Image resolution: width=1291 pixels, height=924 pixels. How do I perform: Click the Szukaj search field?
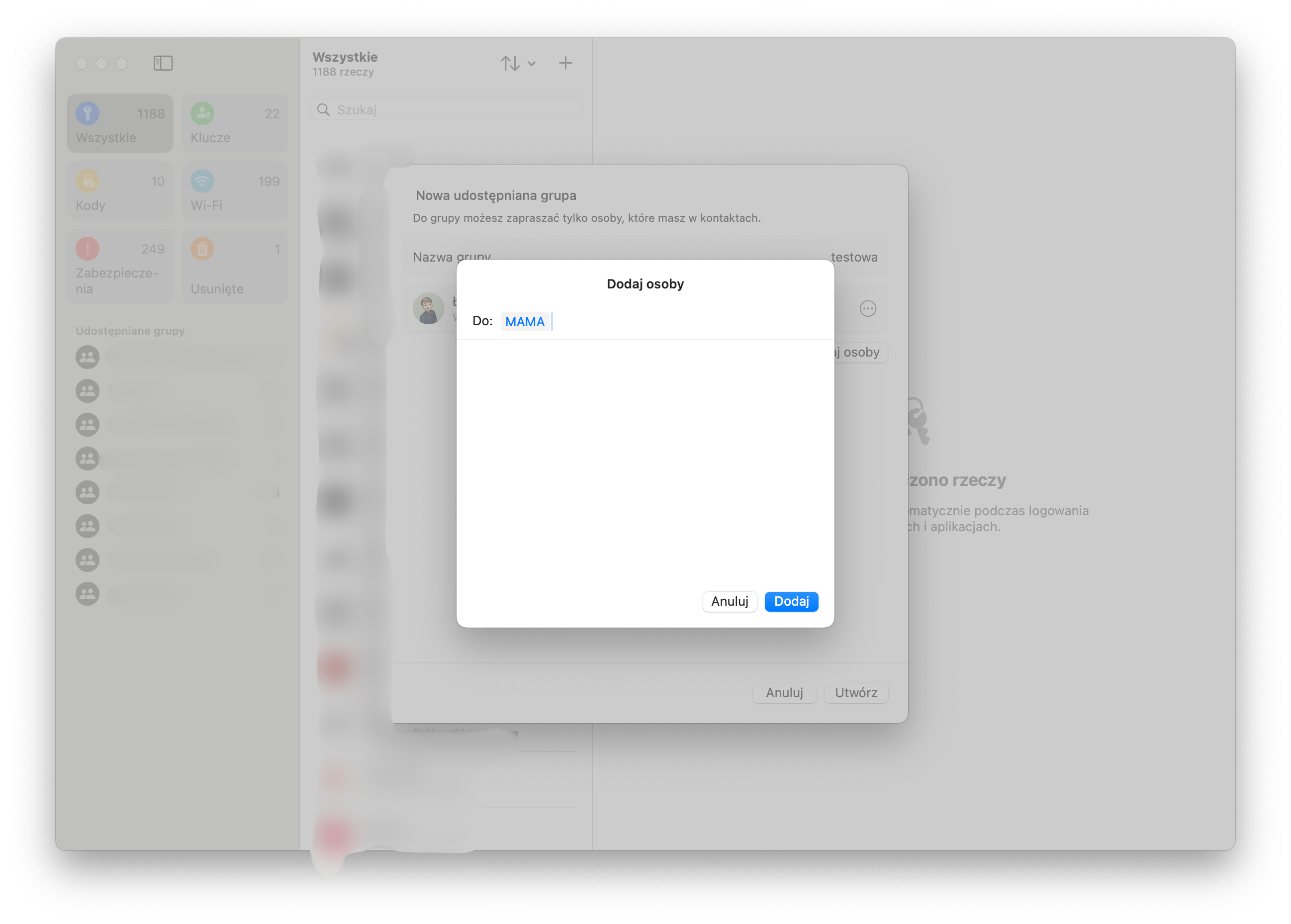click(450, 110)
